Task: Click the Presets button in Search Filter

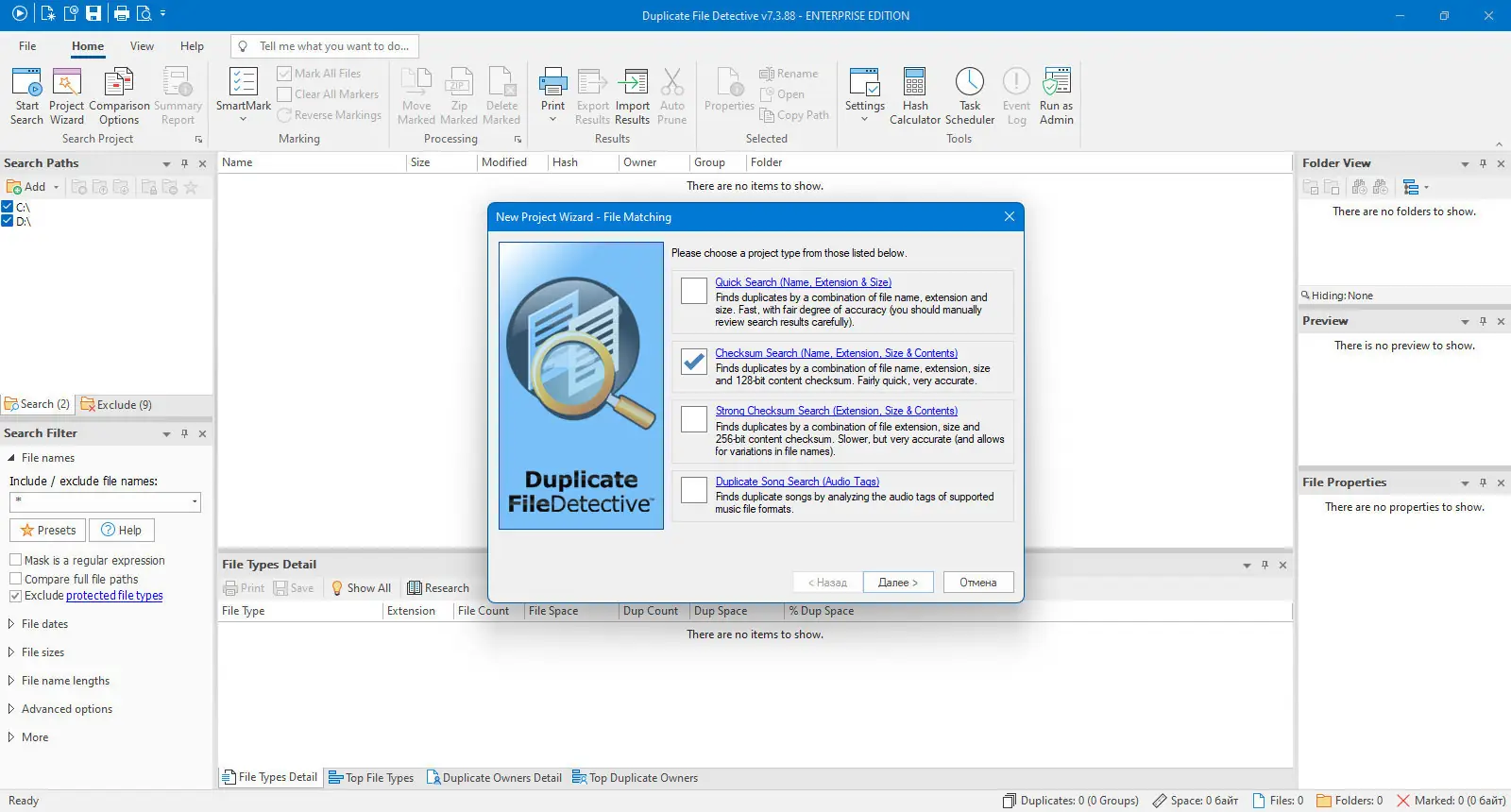Action: pyautogui.click(x=47, y=531)
